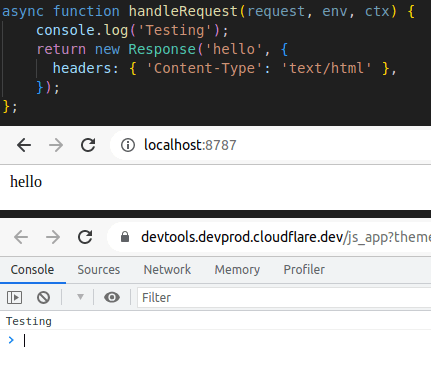
Task: Open the Network tab
Action: (x=167, y=270)
